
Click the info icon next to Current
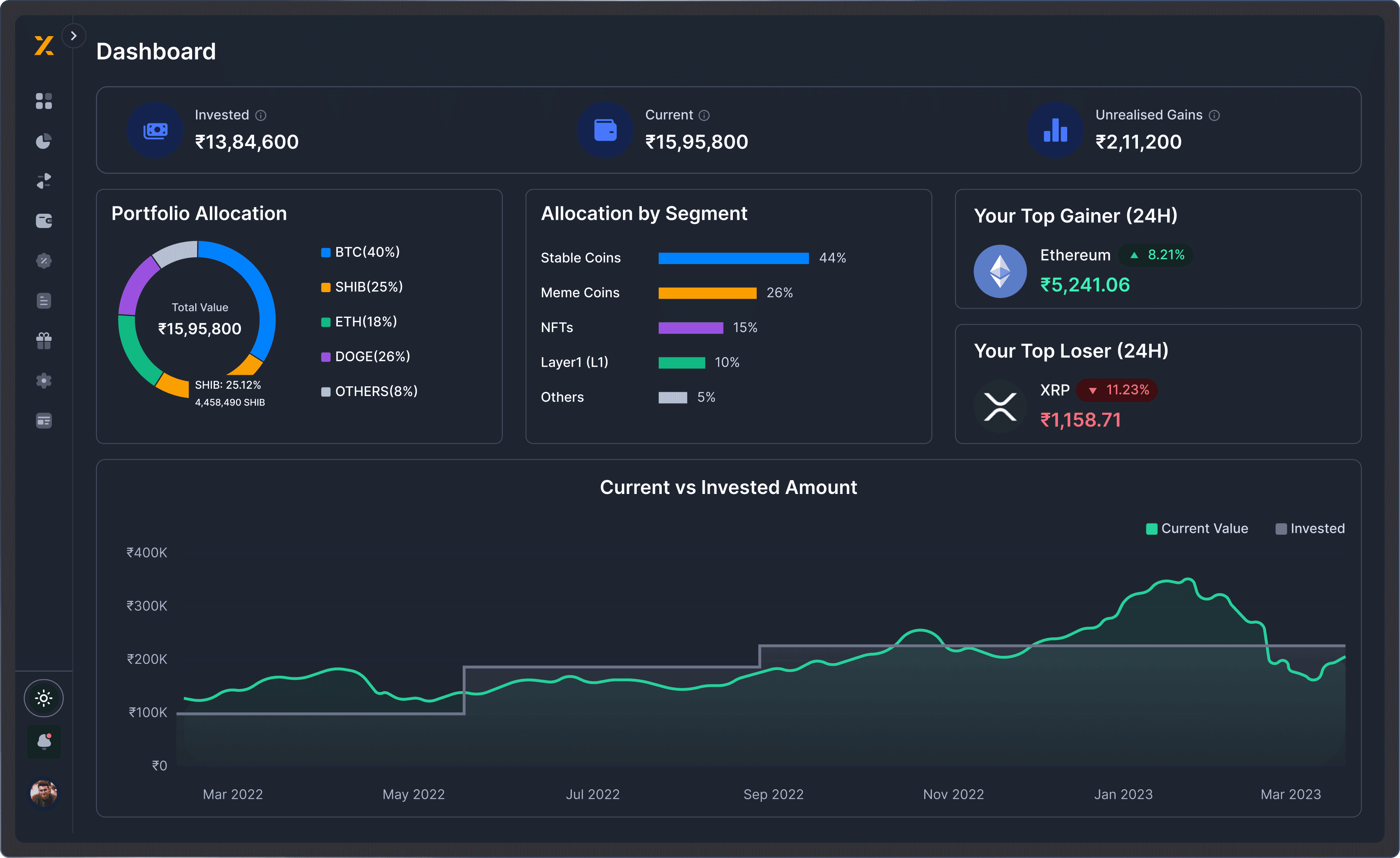[704, 115]
